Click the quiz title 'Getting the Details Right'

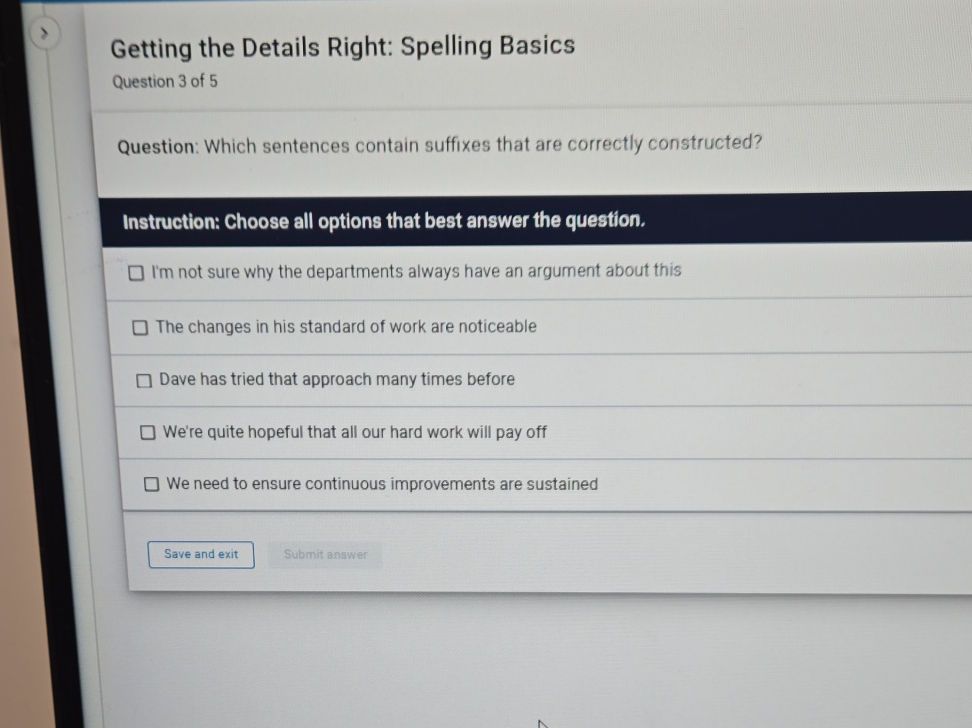(343, 45)
